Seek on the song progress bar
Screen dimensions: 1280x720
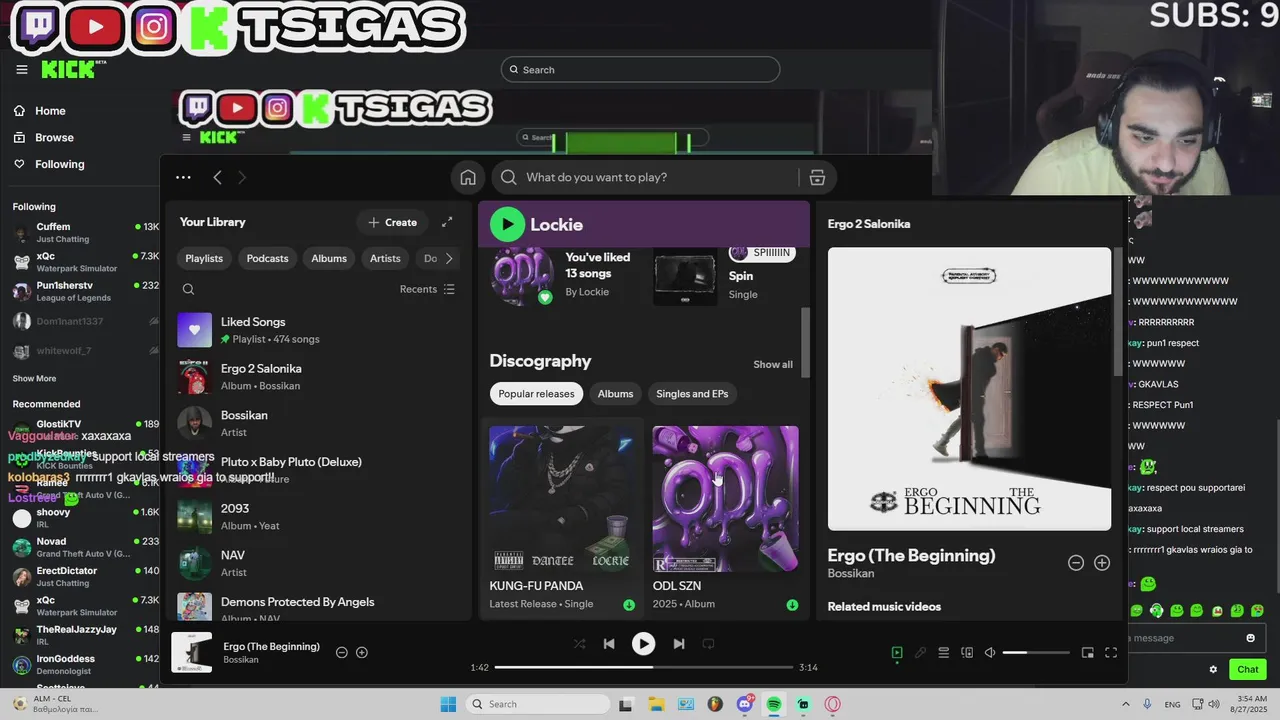coord(643,667)
